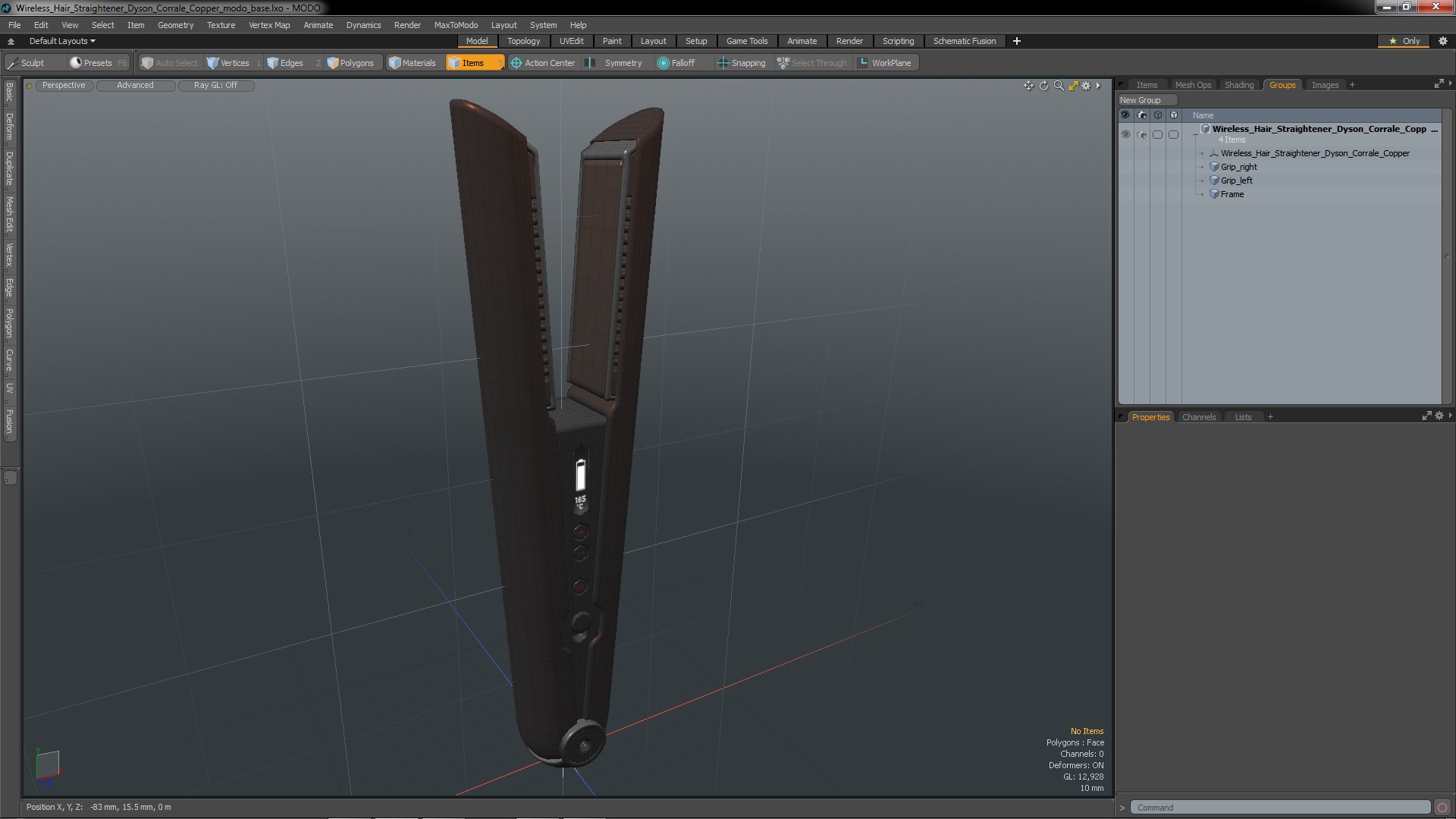The height and width of the screenshot is (819, 1456).
Task: Toggle the Symmetry option
Action: pyautogui.click(x=615, y=63)
